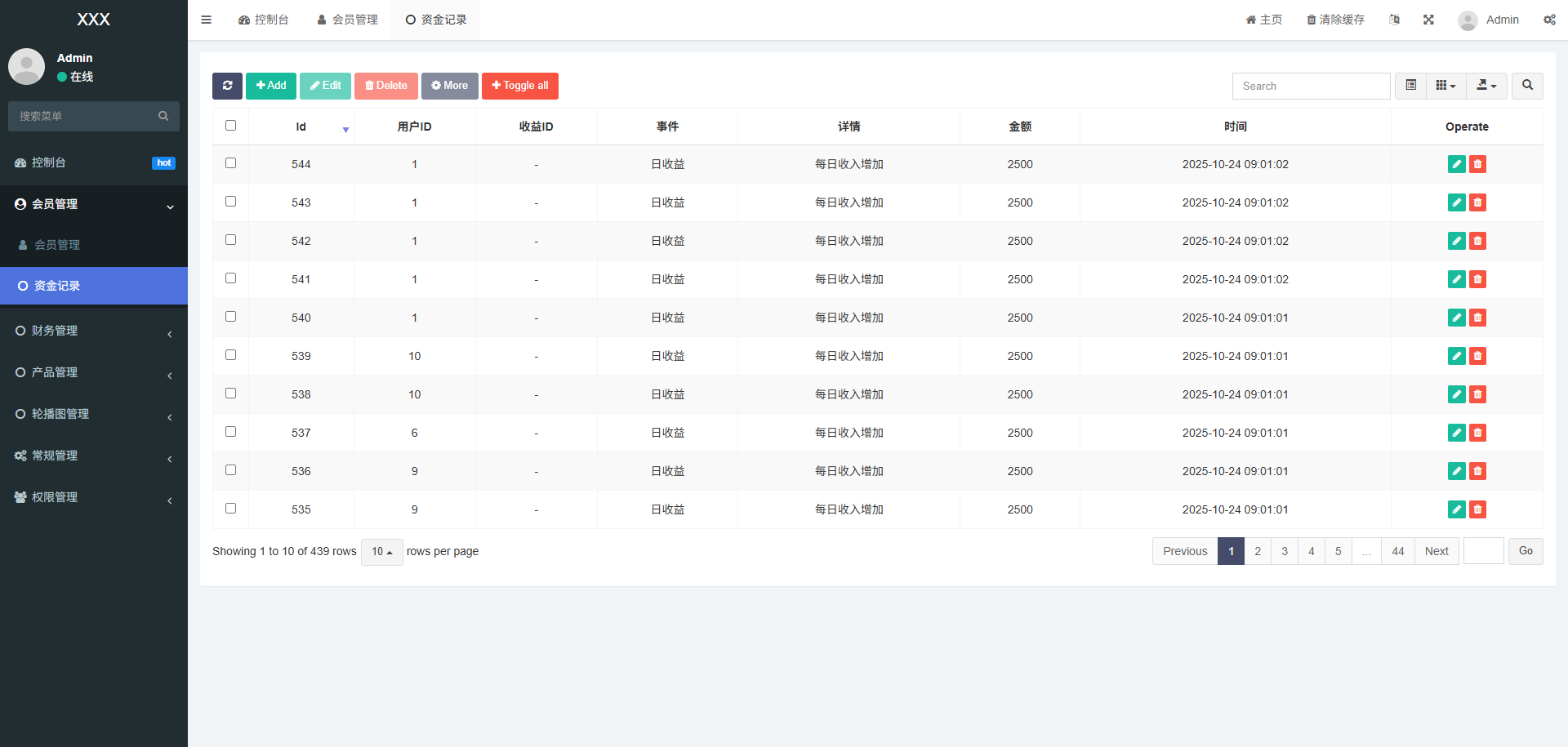The image size is (1568, 747).
Task: Open the search magnifier icon beside export
Action: pyautogui.click(x=1527, y=86)
